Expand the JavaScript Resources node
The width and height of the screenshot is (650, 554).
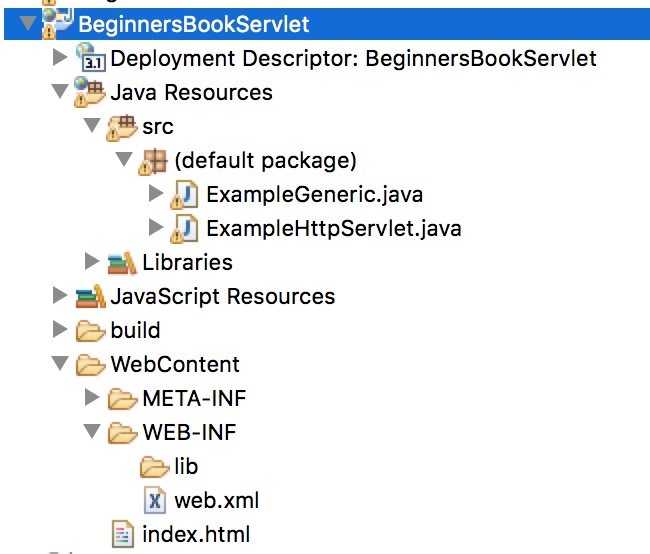(60, 296)
